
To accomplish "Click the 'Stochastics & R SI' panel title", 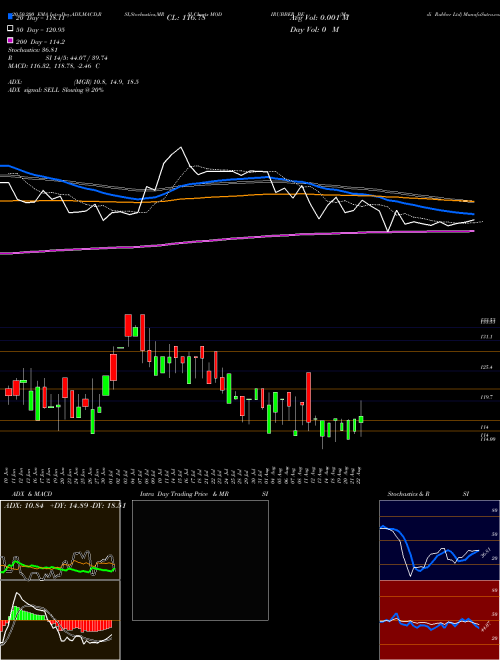I will pyautogui.click(x=428, y=494).
